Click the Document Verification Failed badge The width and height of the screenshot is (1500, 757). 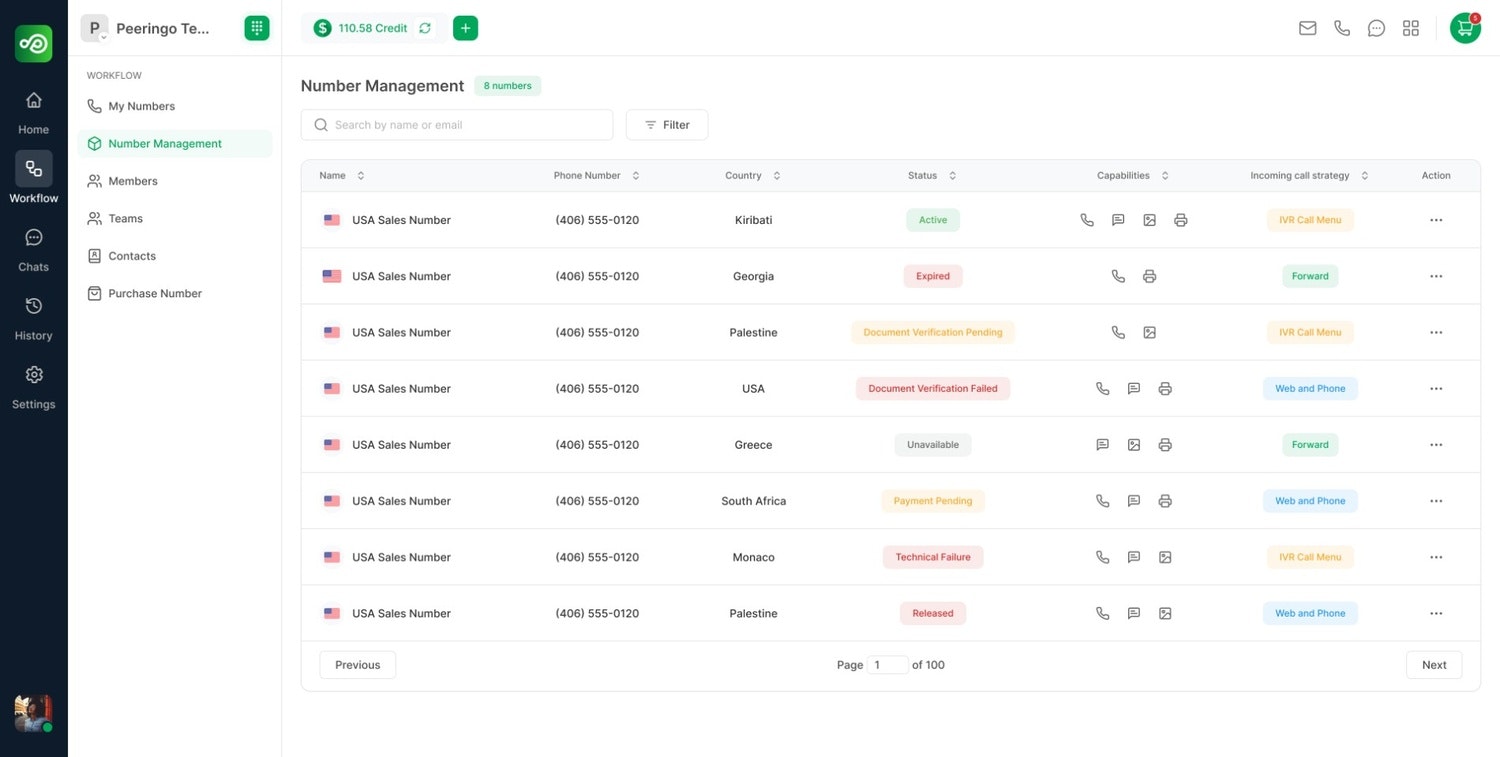933,388
